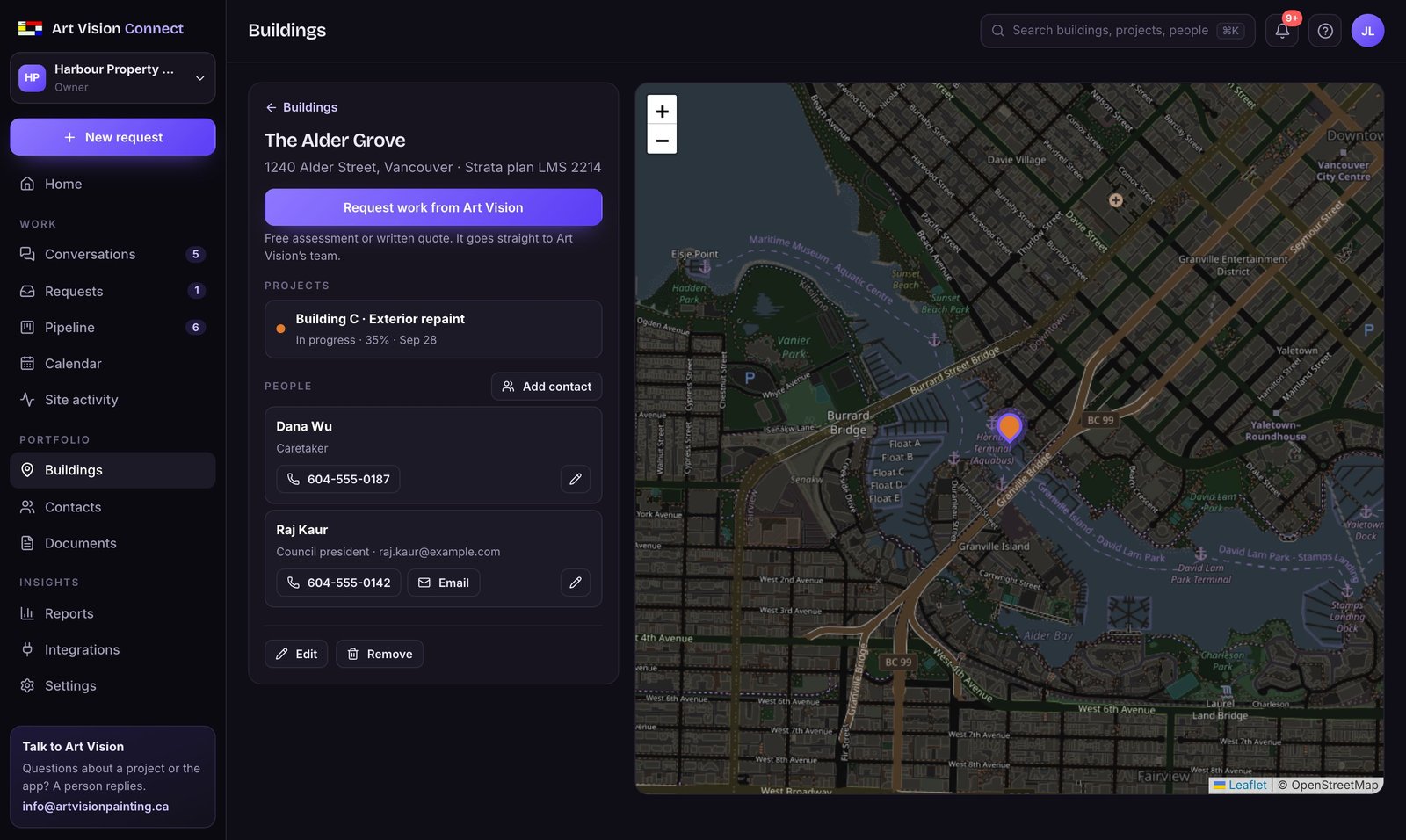Focus the search buildings input field
Viewport: 1406px width, 840px height.
pos(1118,31)
